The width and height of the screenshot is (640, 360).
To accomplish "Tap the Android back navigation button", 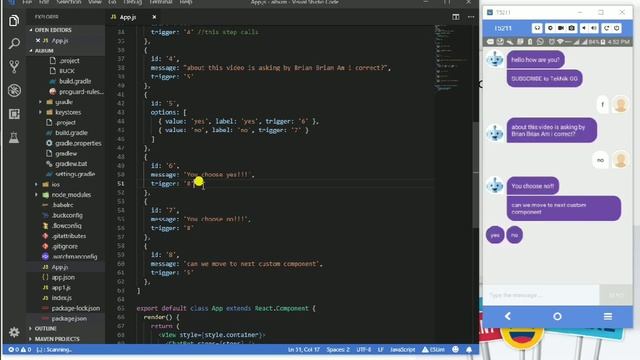I will coord(508,316).
